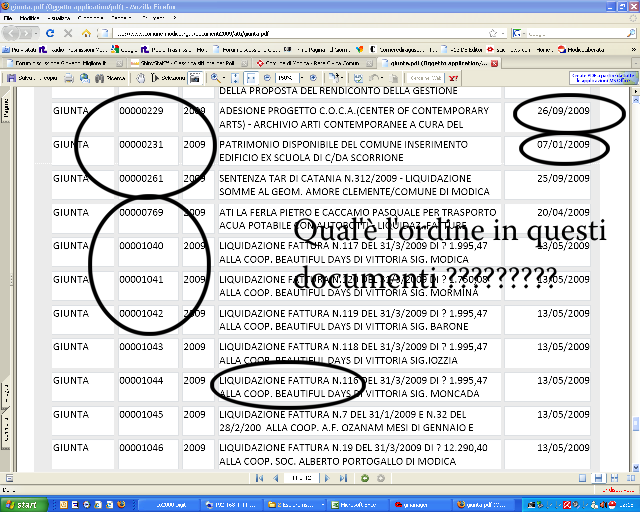The width and height of the screenshot is (640, 512).
Task: Open the history dropdown next to Forward
Action: (36, 33)
